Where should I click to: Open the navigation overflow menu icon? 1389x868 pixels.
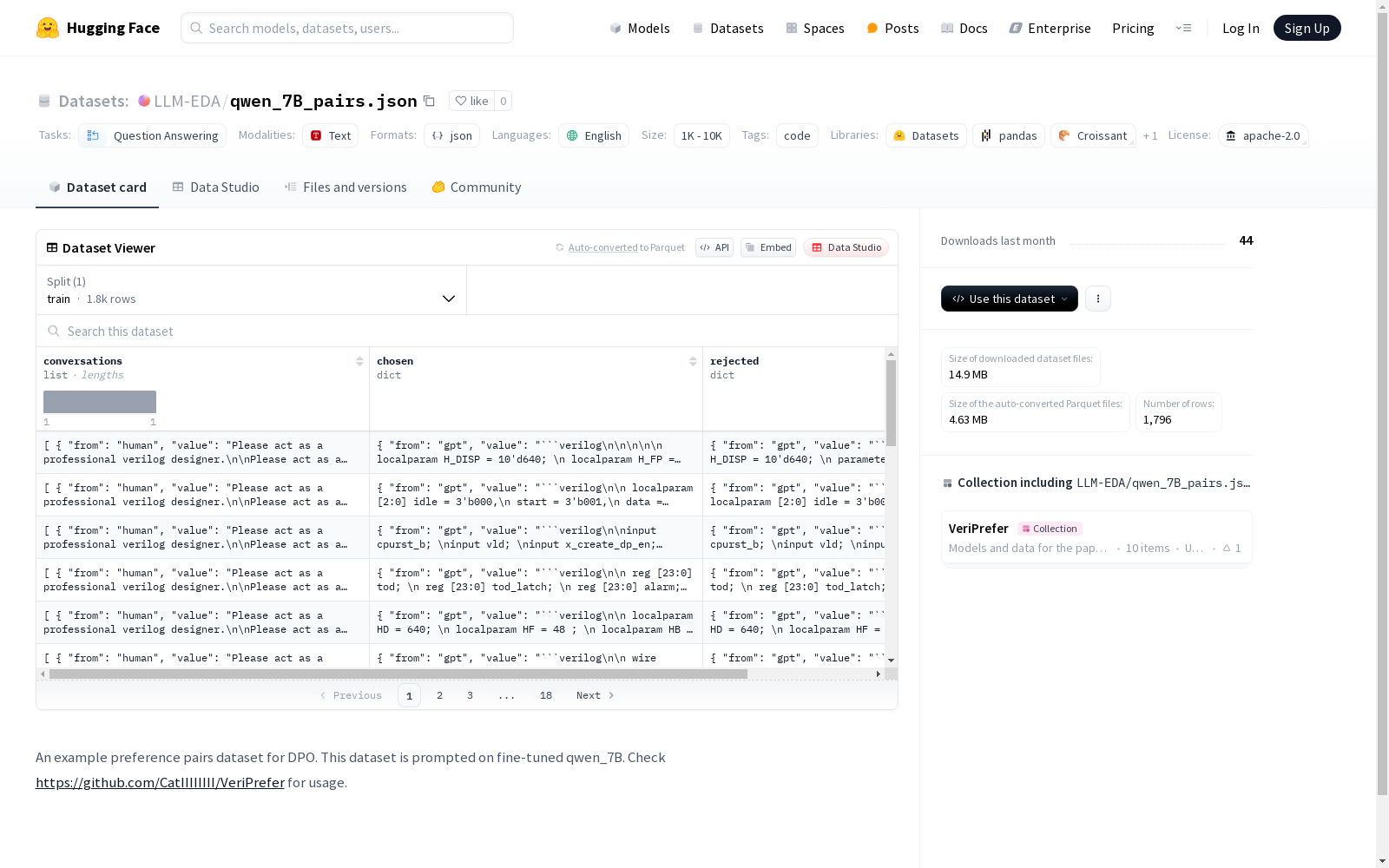click(x=1183, y=28)
